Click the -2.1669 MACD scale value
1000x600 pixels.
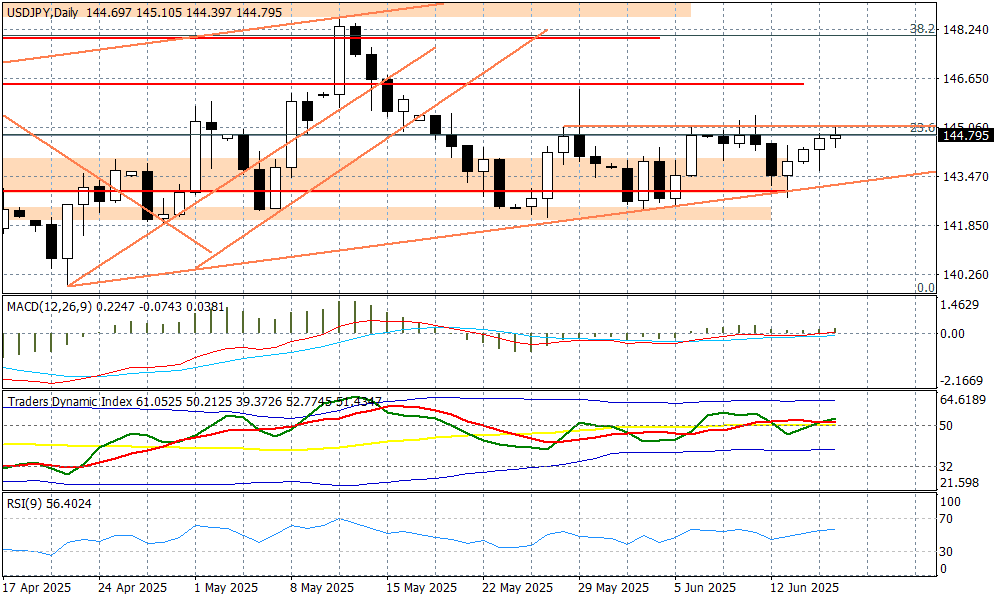964,381
